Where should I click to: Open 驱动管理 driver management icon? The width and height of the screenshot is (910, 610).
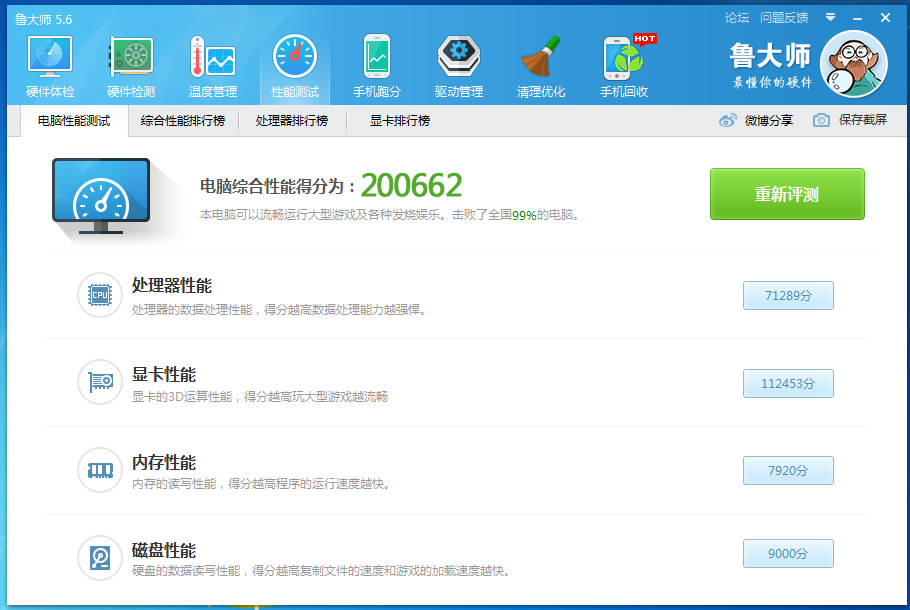458,59
